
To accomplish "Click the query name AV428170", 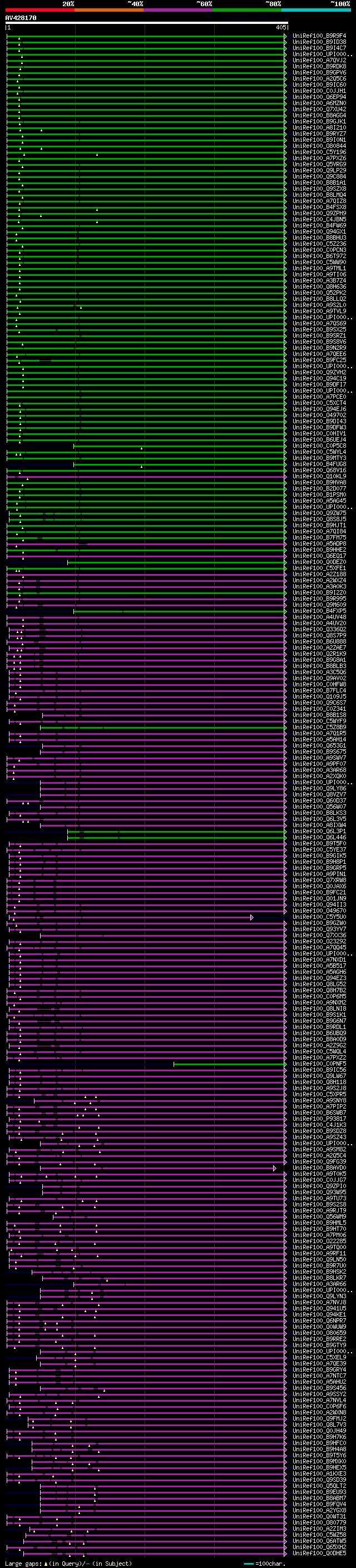I will [21, 18].
